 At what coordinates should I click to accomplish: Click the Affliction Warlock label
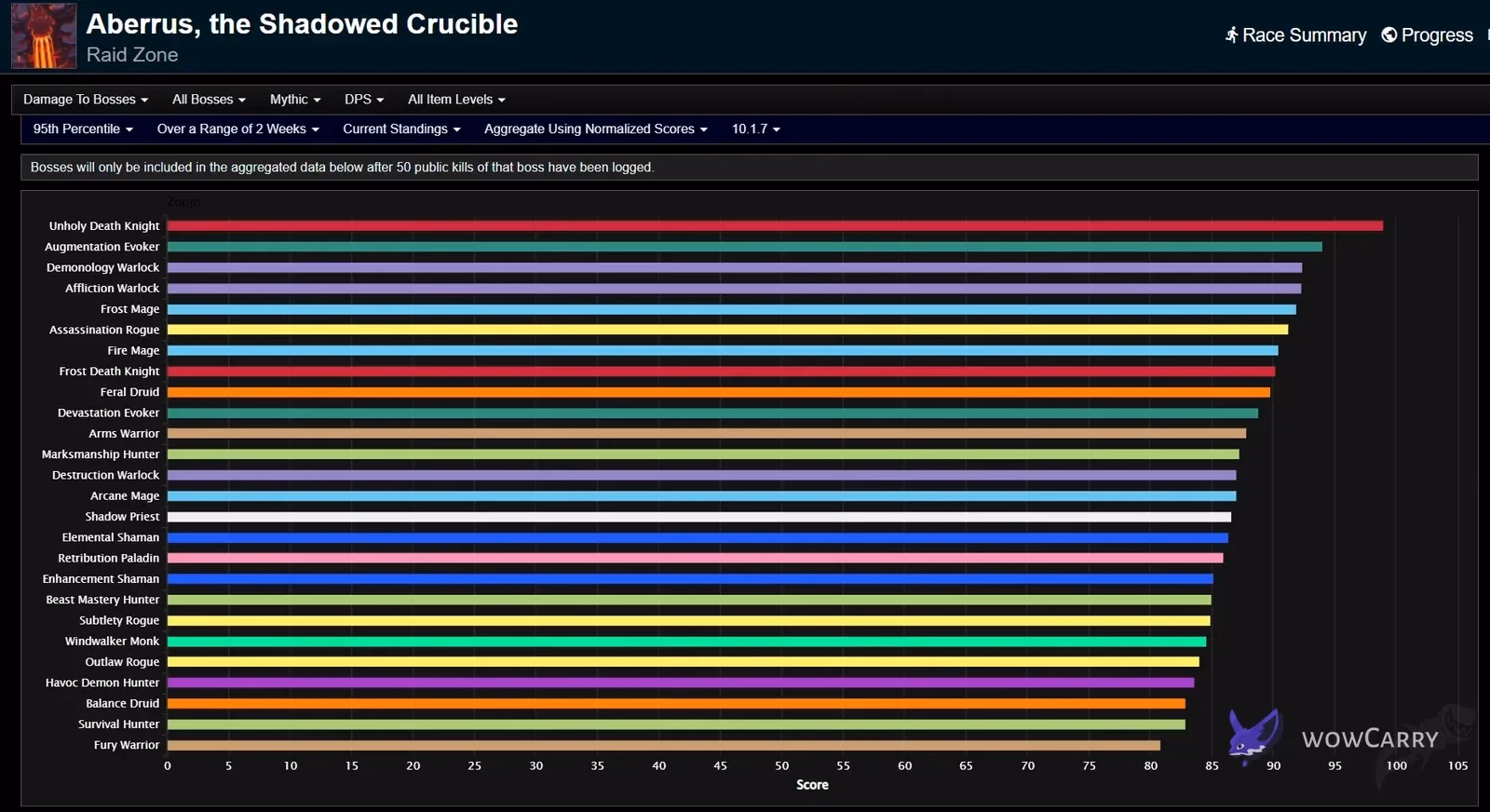click(112, 289)
